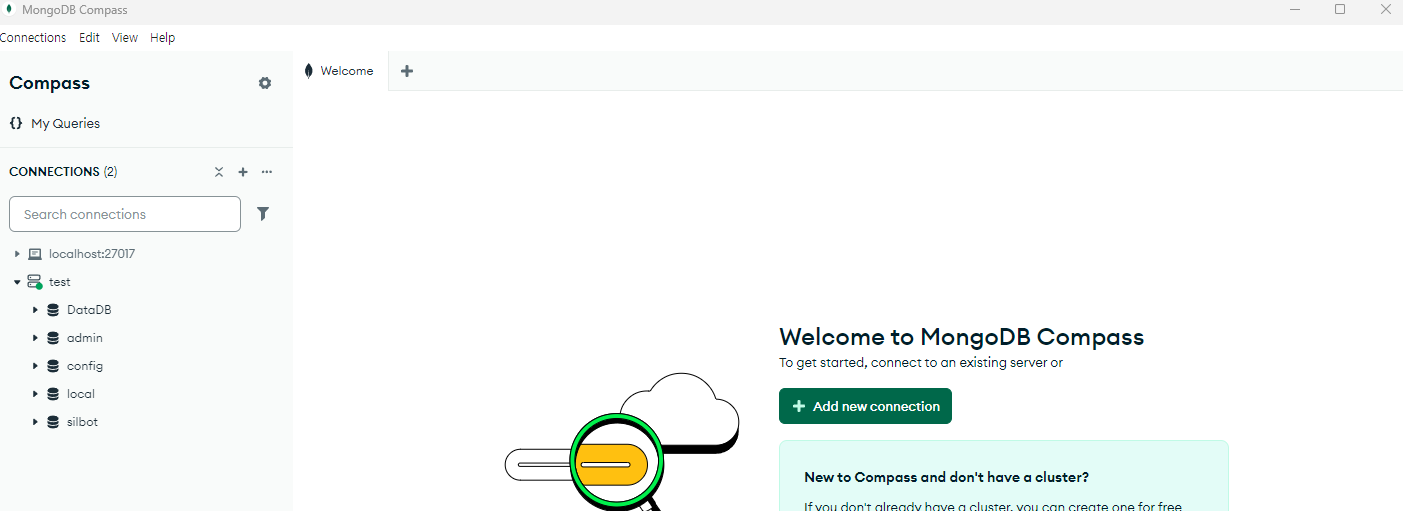The image size is (1403, 511).
Task: Minimize the MongoDB Compass window
Action: [x=1295, y=10]
